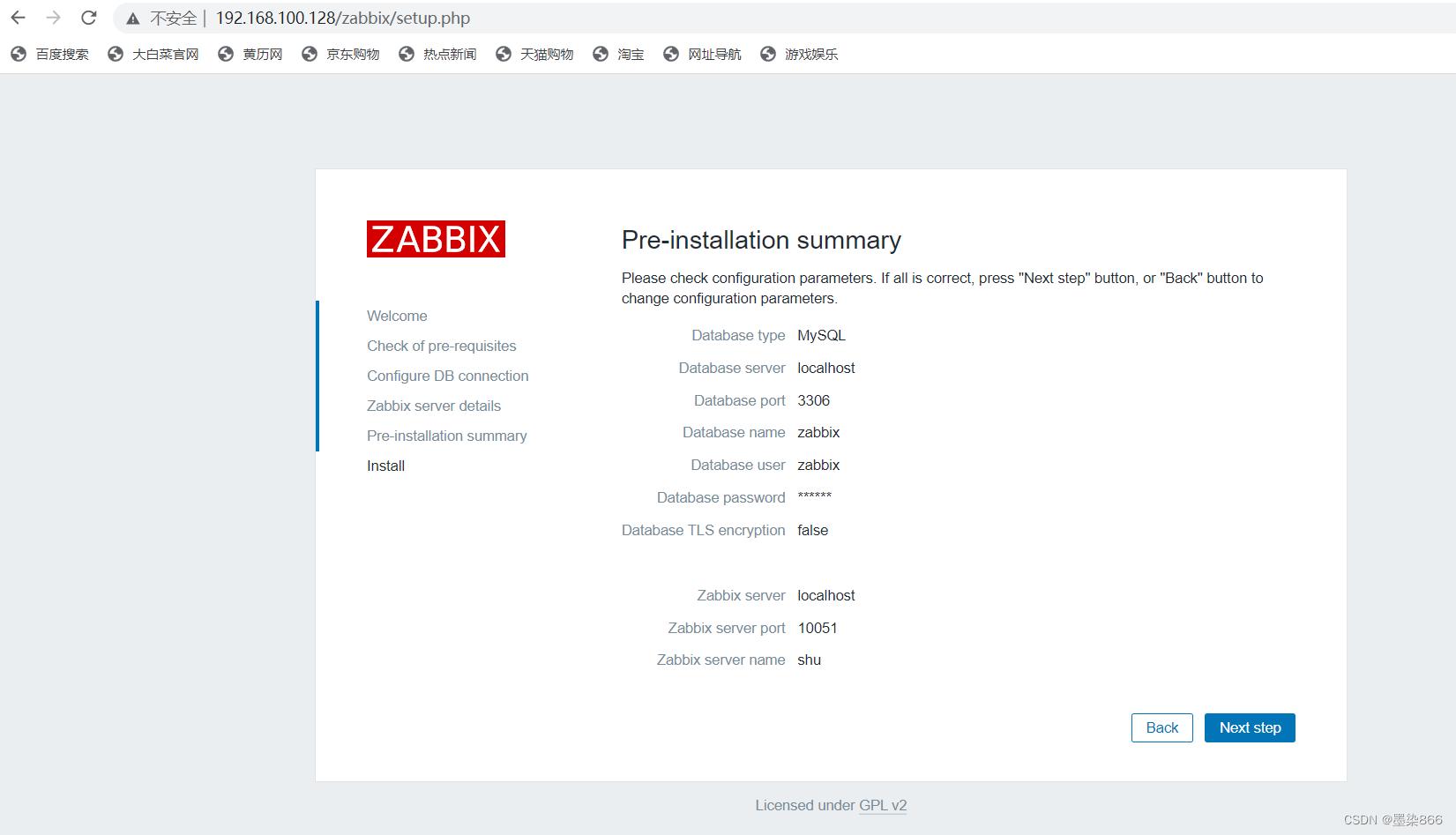
Task: Click the Next step button
Action: [x=1250, y=728]
